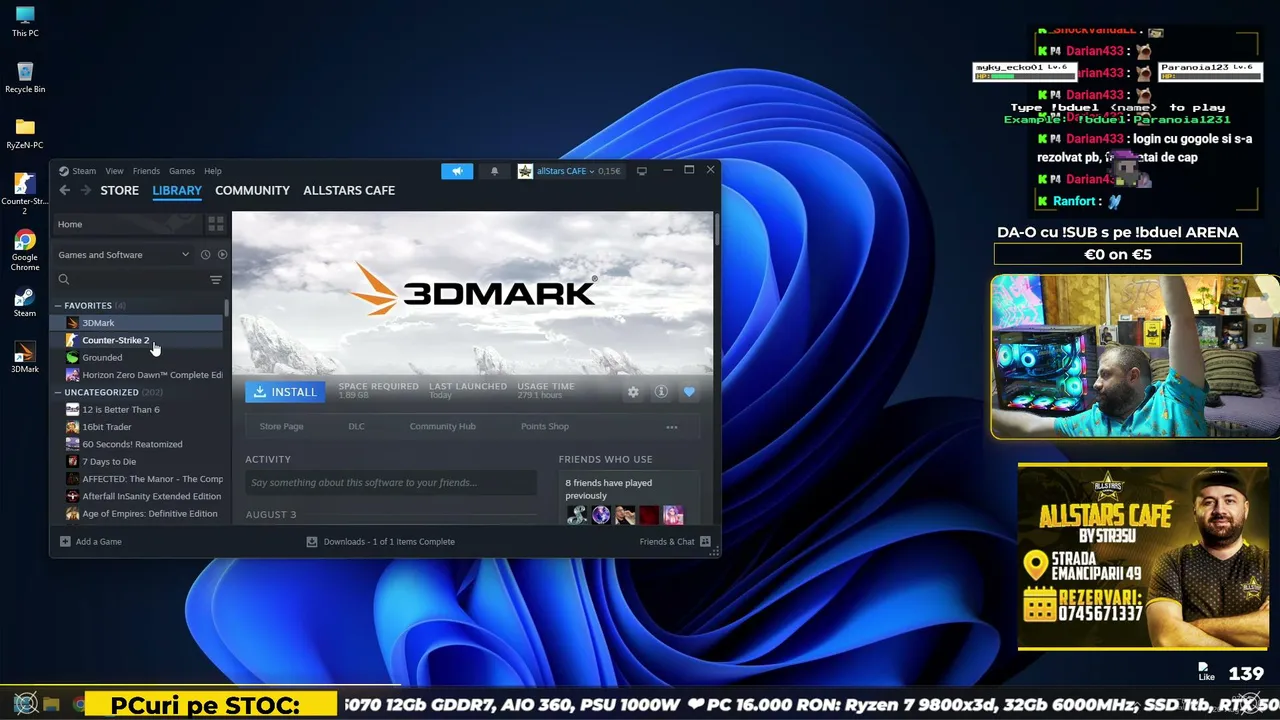Select 3DMark in Favorites list
Screen dimensions: 1280x720
pyautogui.click(x=137, y=323)
